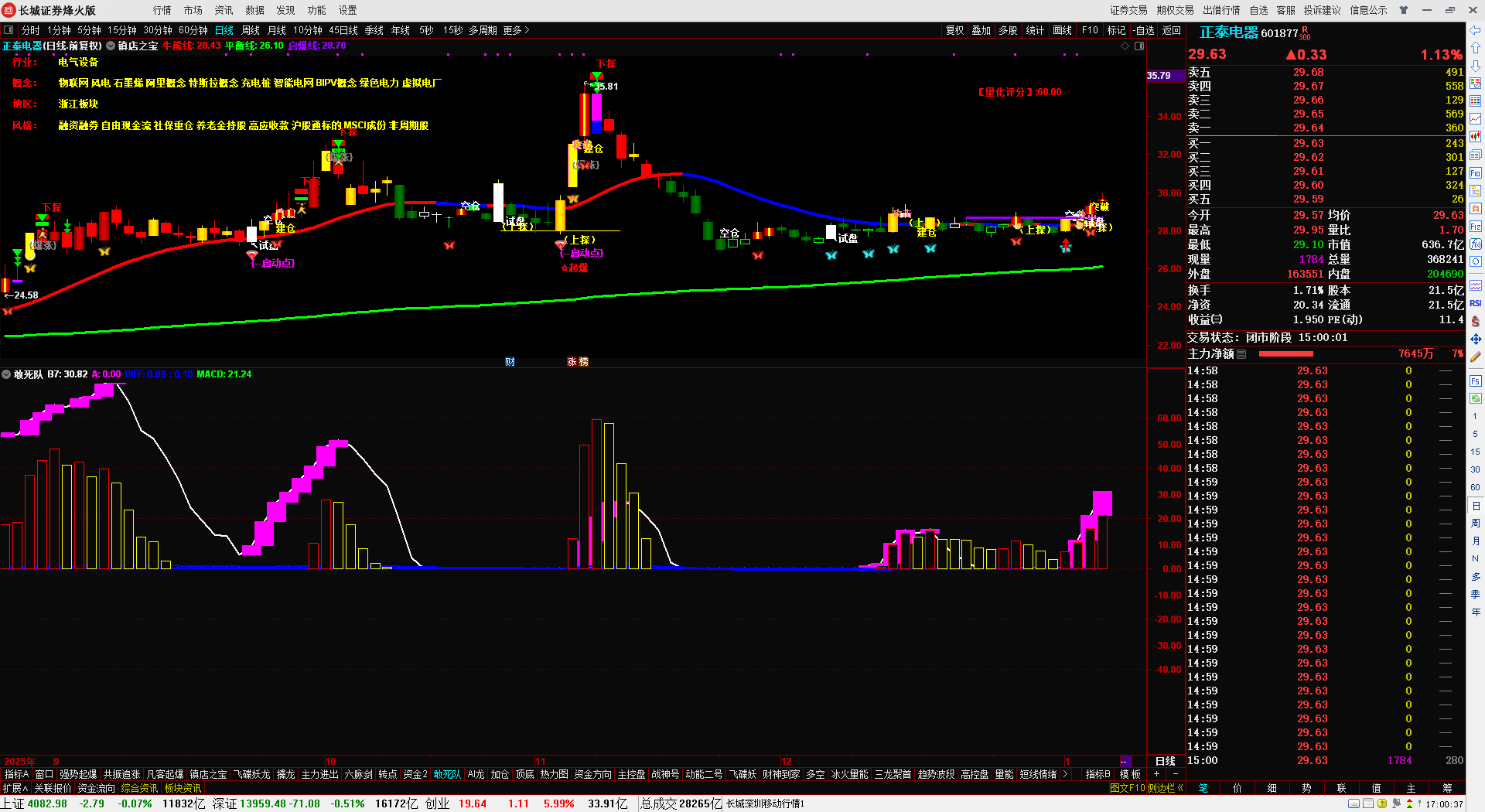Click the red dollar sign sidebar icon

1476,321
